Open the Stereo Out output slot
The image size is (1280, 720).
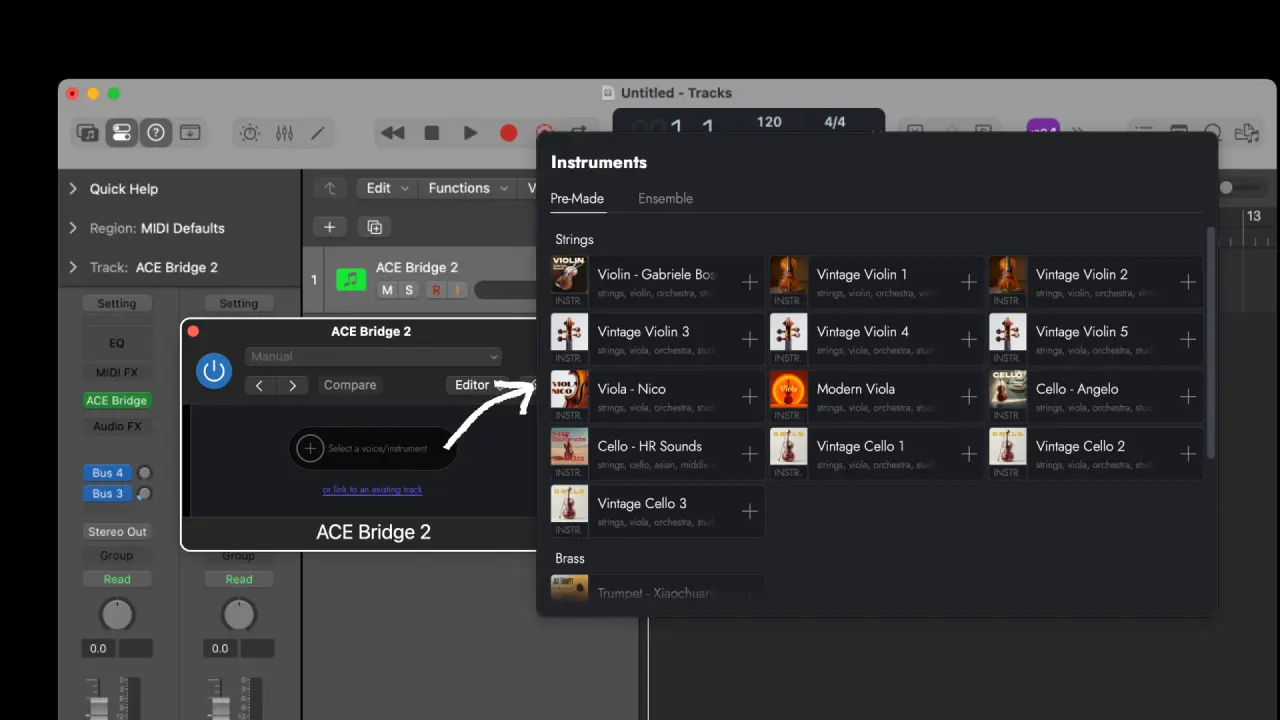pyautogui.click(x=117, y=532)
